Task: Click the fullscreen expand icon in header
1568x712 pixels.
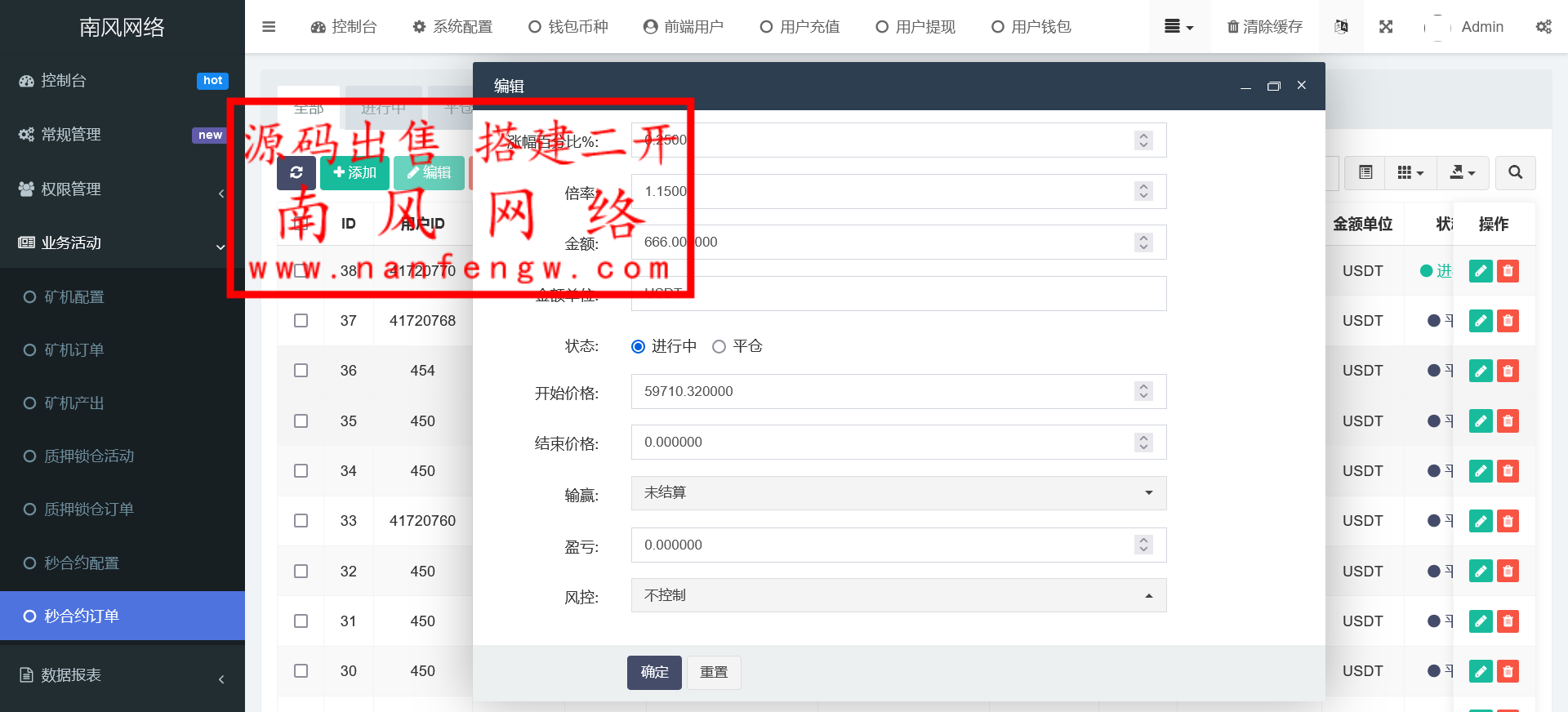Action: click(1386, 27)
